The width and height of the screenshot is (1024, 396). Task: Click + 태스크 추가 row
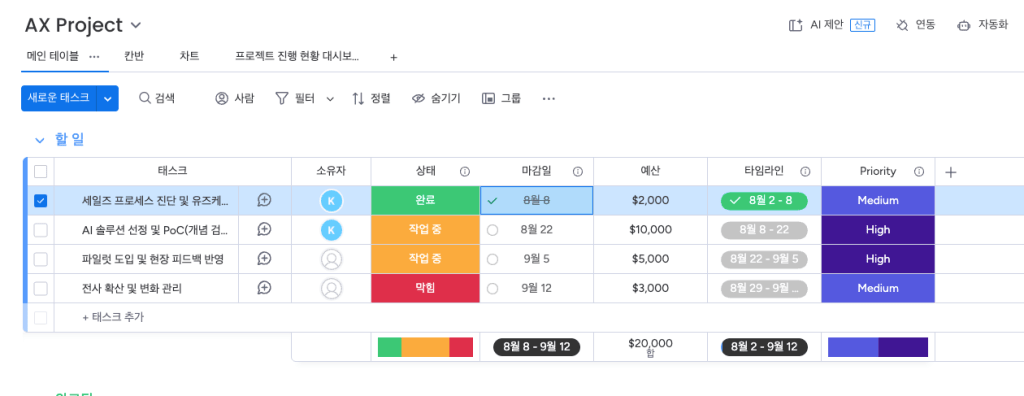[x=112, y=317]
